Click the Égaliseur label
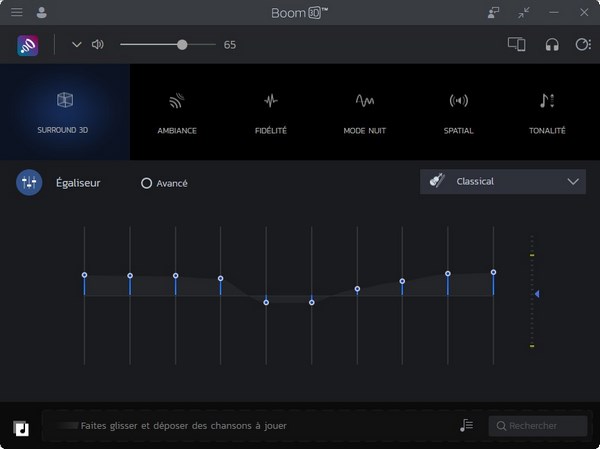The width and height of the screenshot is (600, 449). coord(78,183)
